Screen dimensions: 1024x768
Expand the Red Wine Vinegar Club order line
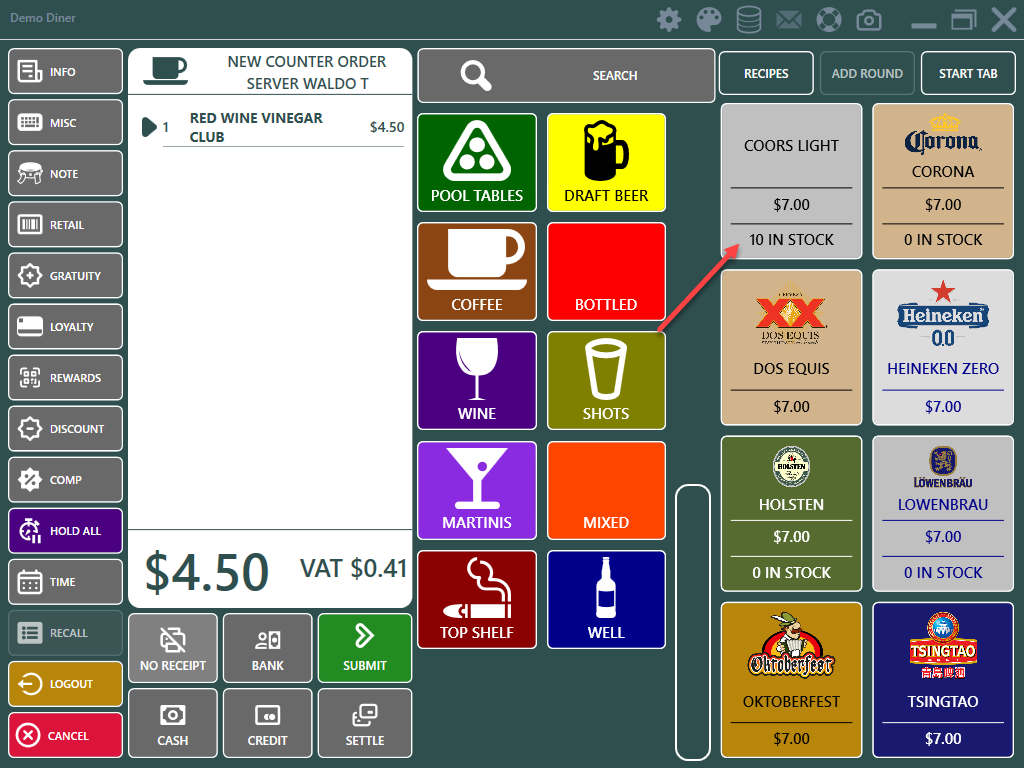[149, 127]
